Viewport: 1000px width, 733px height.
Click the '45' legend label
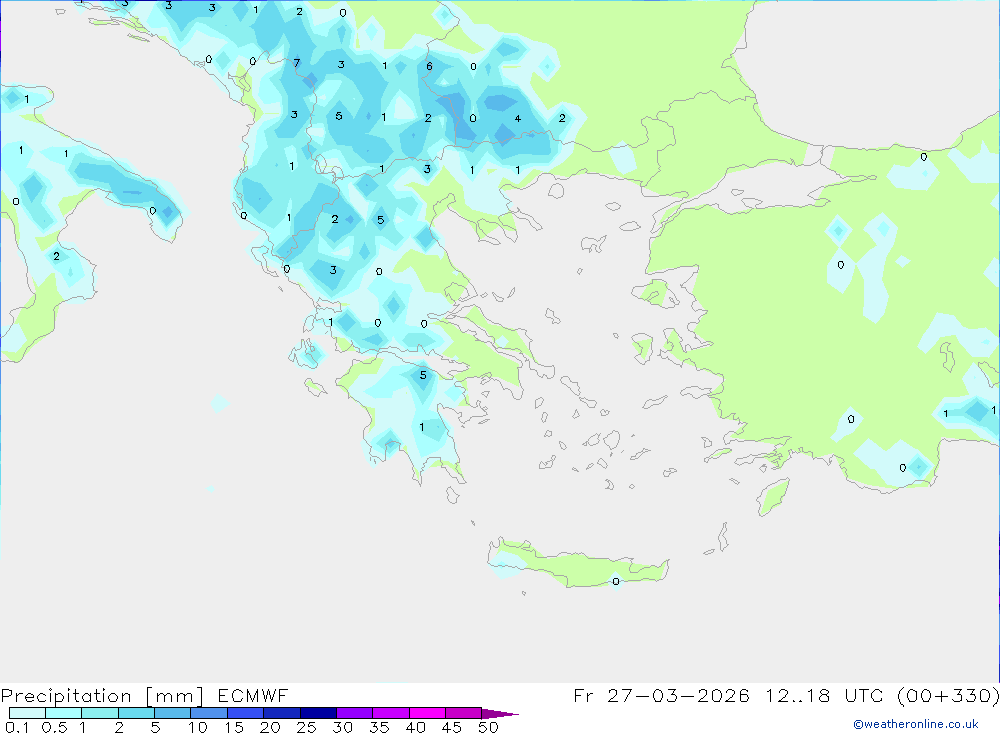tap(452, 727)
